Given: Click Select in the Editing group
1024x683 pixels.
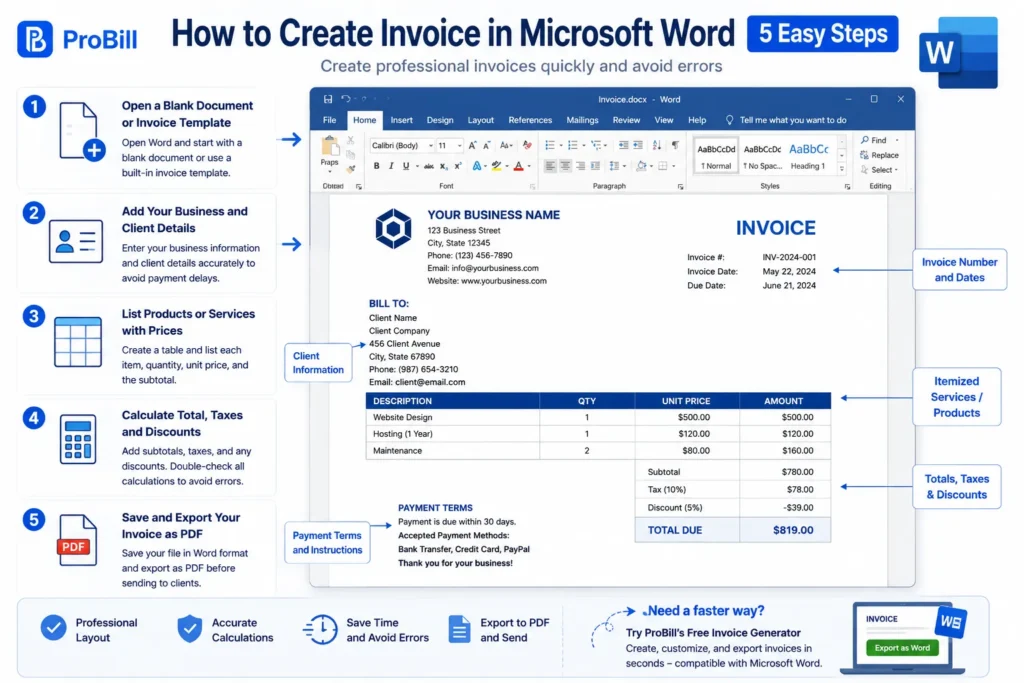Looking at the screenshot, I should click(879, 170).
